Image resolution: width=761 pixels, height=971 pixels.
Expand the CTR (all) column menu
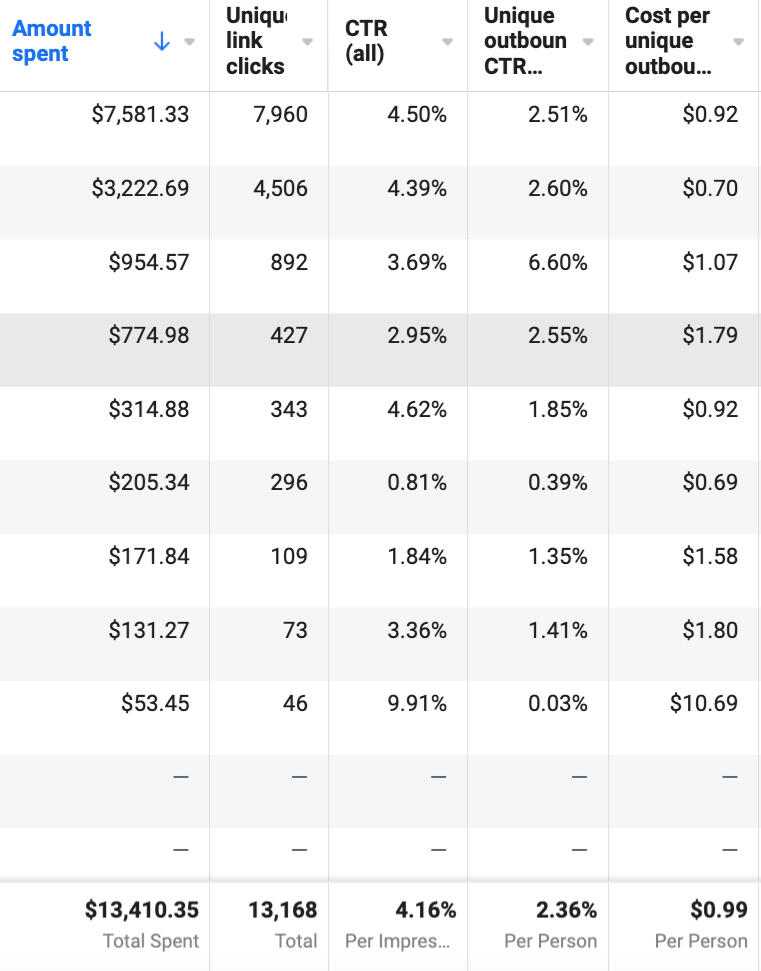pos(447,42)
